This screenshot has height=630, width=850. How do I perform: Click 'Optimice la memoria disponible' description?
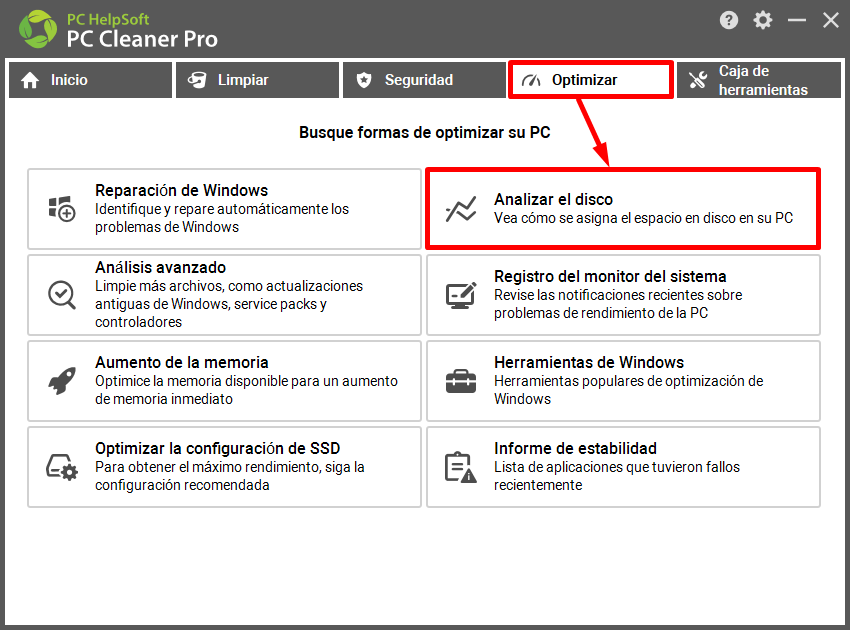click(x=246, y=390)
